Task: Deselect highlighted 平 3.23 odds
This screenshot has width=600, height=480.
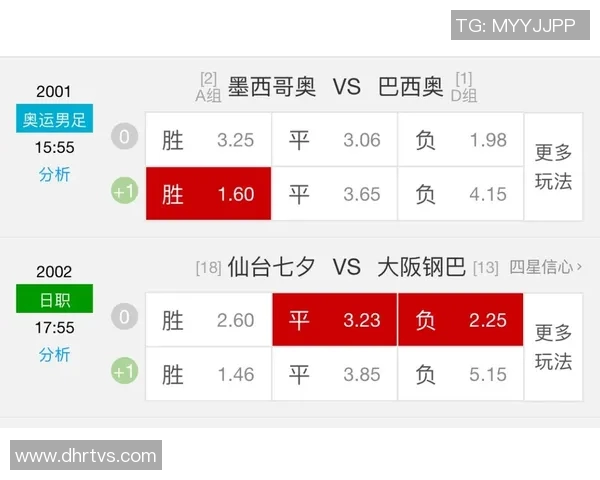Action: pyautogui.click(x=334, y=320)
